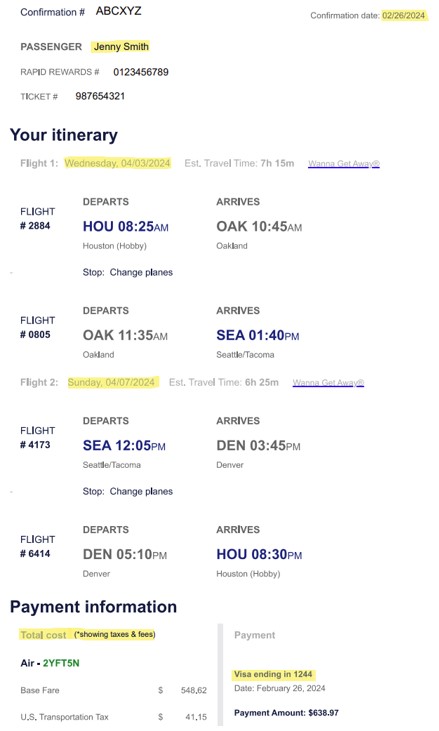This screenshot has width=439, height=731.
Task: Click flight number 6414 label
Action: [35, 554]
